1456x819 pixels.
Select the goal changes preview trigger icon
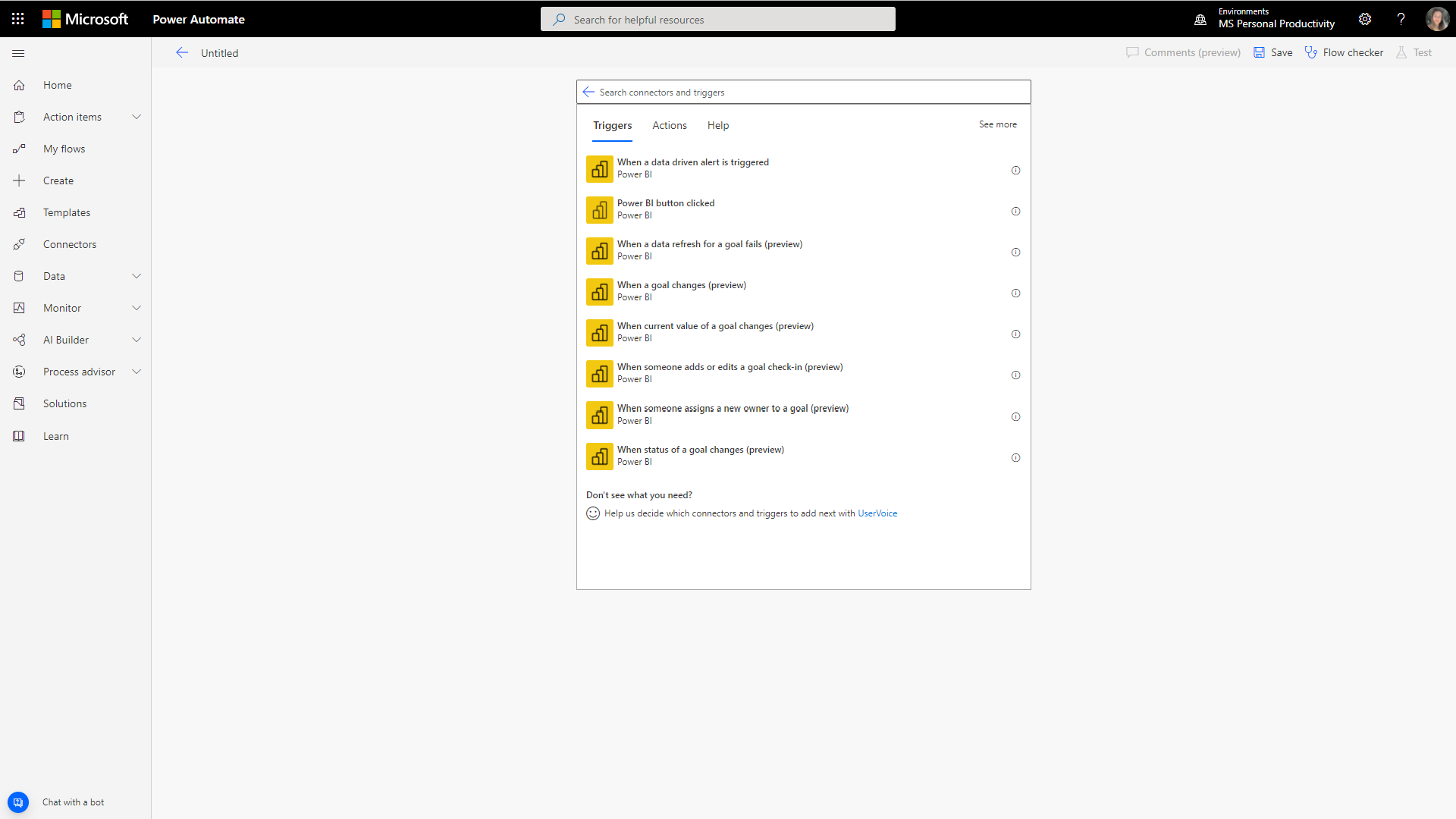tap(599, 292)
